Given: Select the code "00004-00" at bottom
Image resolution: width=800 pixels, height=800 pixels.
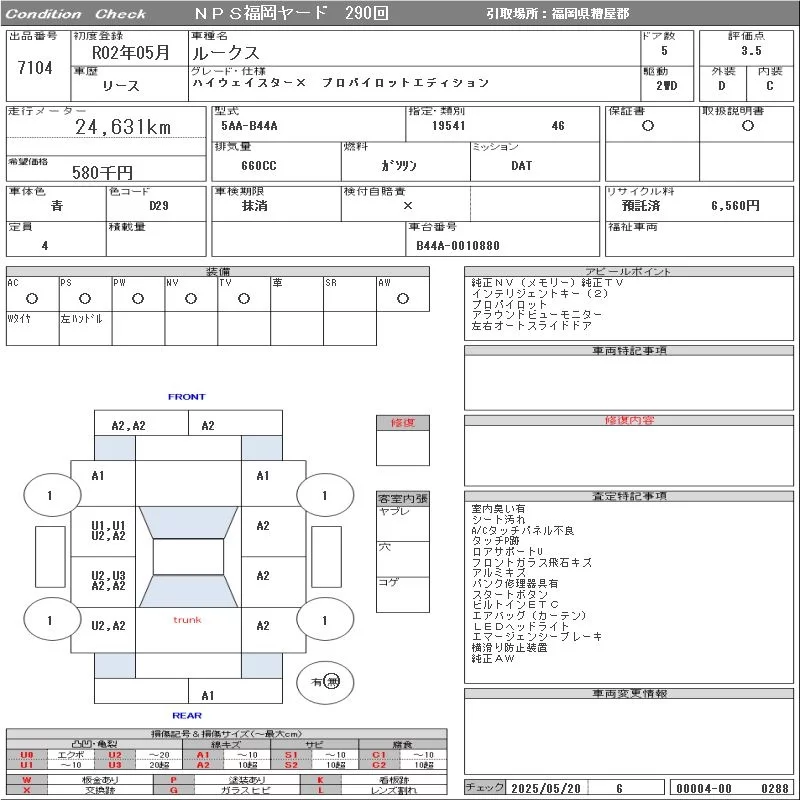Looking at the screenshot, I should click(704, 788).
